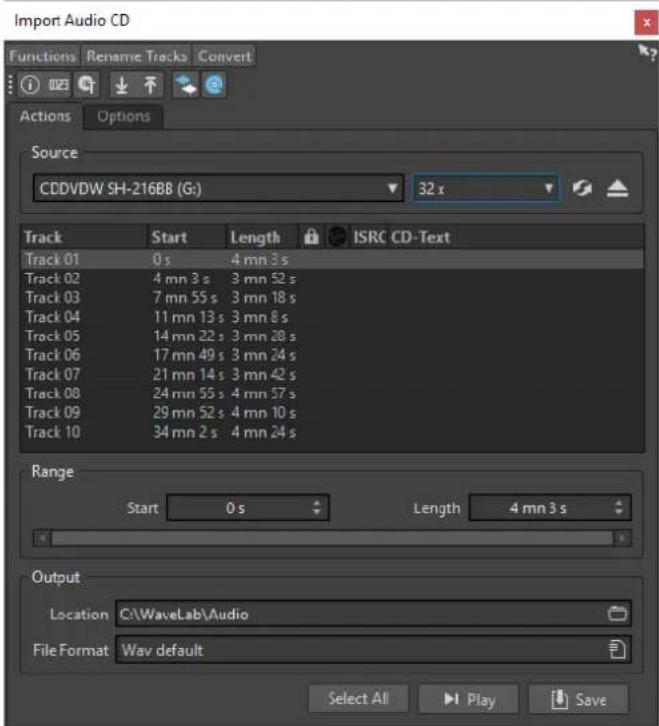
Task: Open the file format preset icon
Action: pos(617,650)
